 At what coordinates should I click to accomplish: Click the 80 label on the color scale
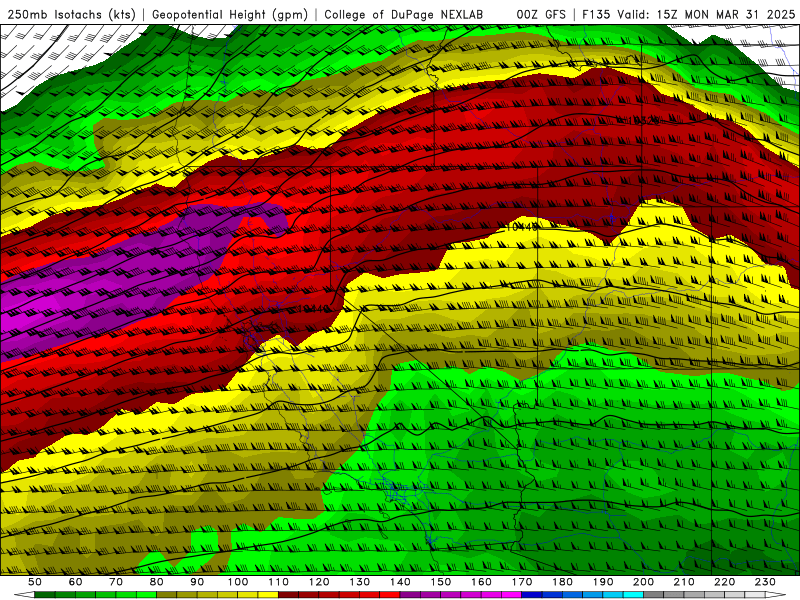click(x=157, y=582)
